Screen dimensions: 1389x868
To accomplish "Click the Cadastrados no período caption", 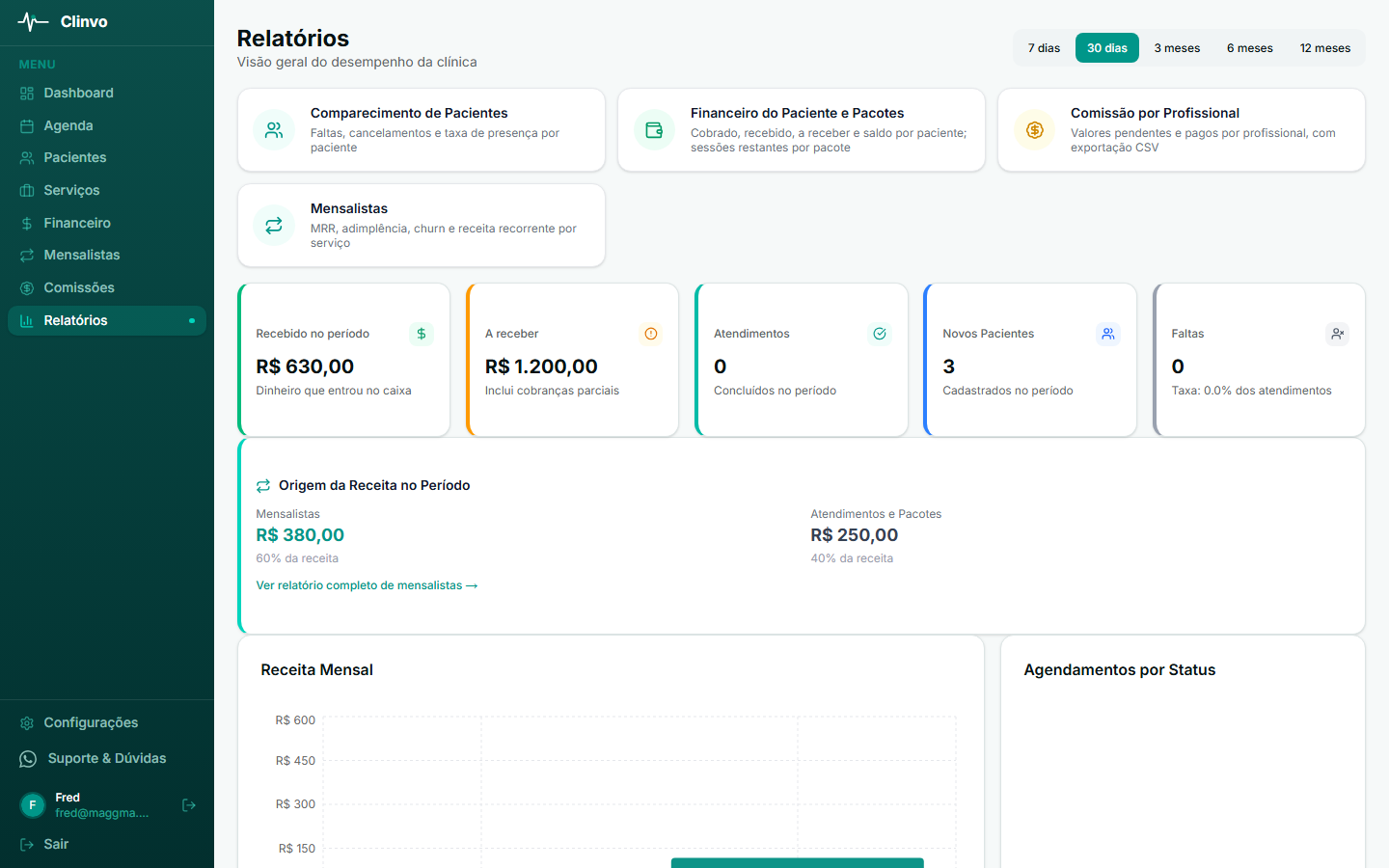I will 1007,392.
